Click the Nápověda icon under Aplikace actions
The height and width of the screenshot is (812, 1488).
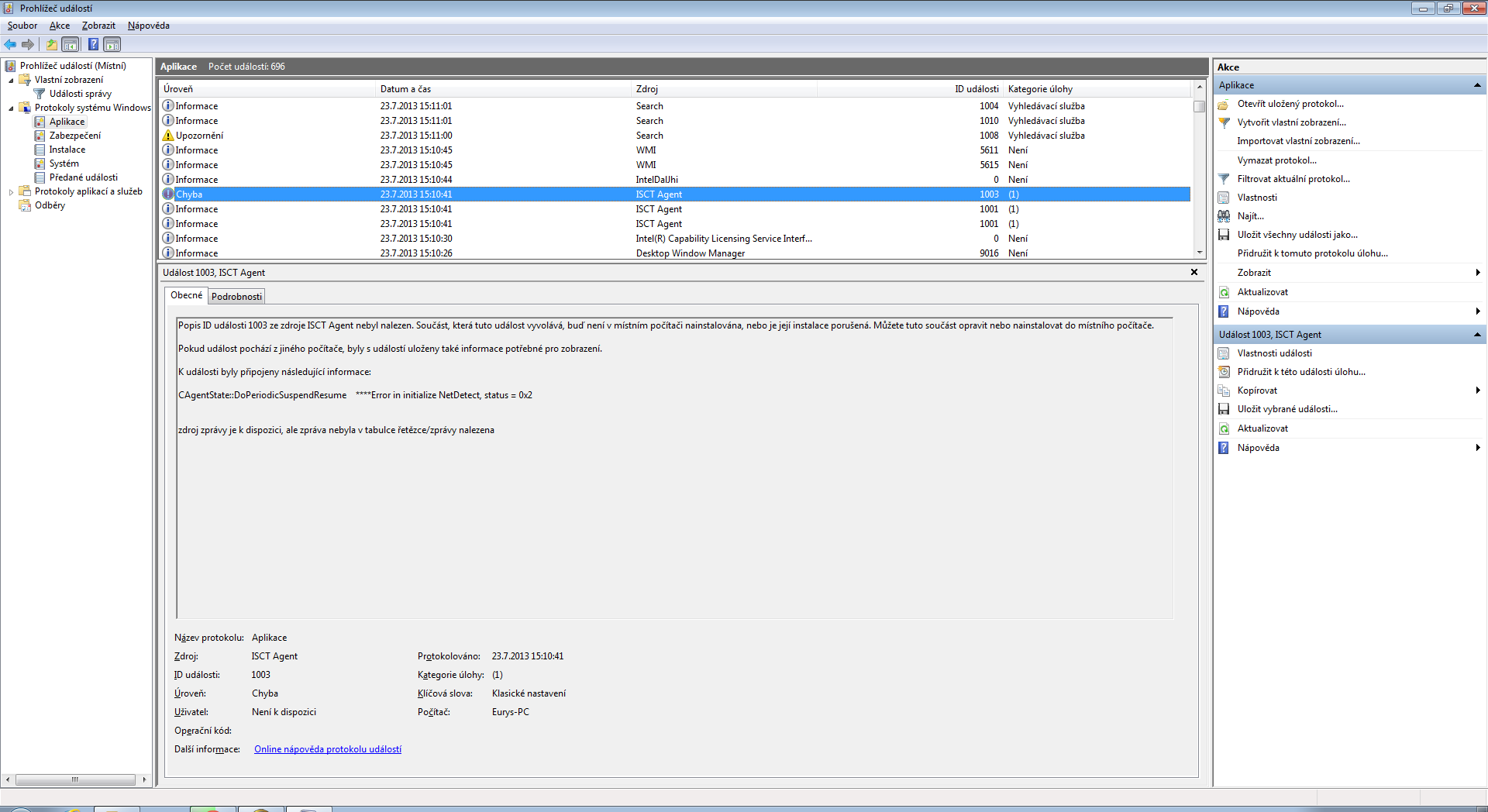click(1224, 311)
